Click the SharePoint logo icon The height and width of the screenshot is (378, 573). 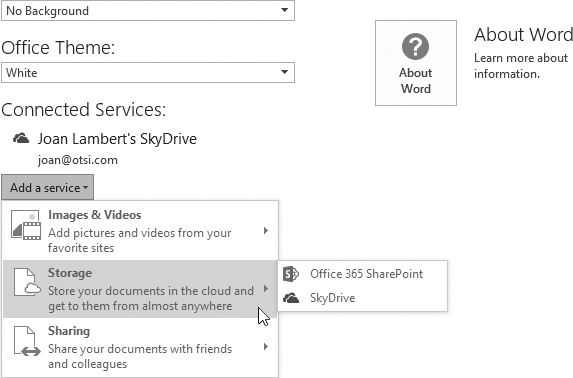click(x=291, y=274)
